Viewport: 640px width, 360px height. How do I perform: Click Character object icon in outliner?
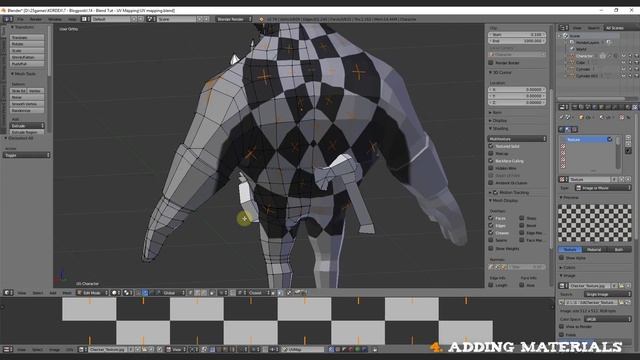(572, 56)
